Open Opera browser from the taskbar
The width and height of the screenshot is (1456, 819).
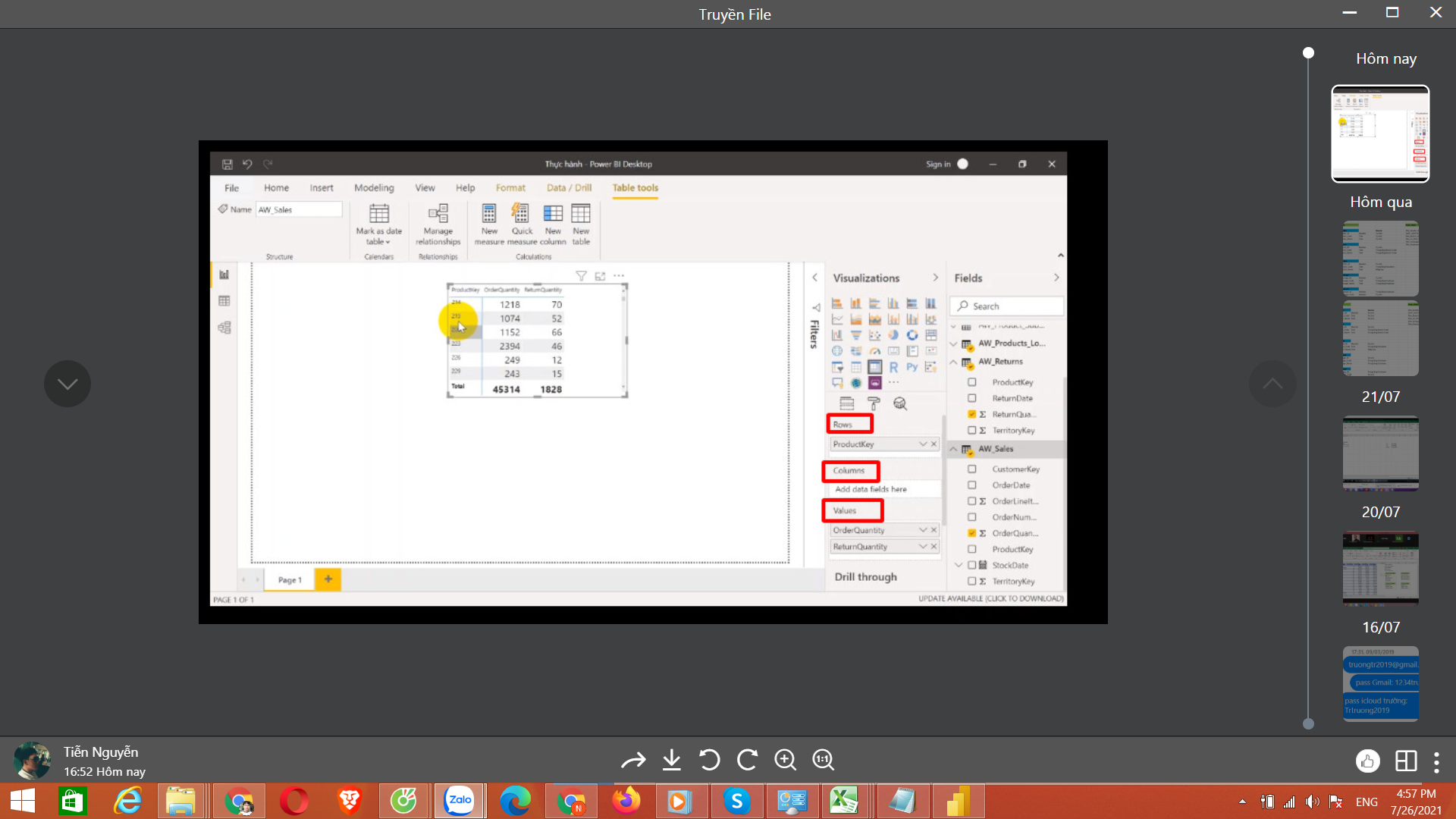(x=293, y=801)
